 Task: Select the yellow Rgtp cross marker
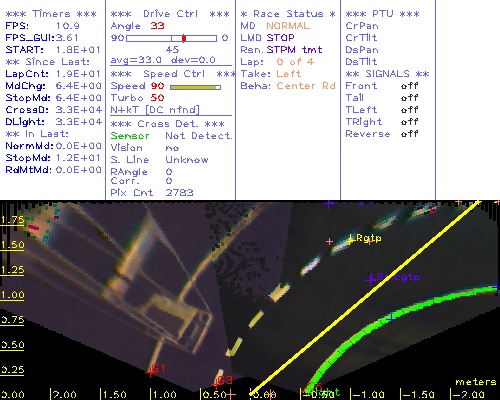point(350,239)
